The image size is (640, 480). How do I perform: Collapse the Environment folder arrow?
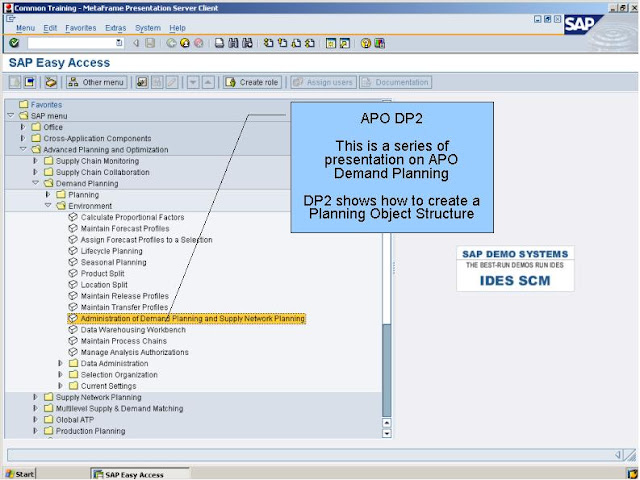tap(48, 205)
